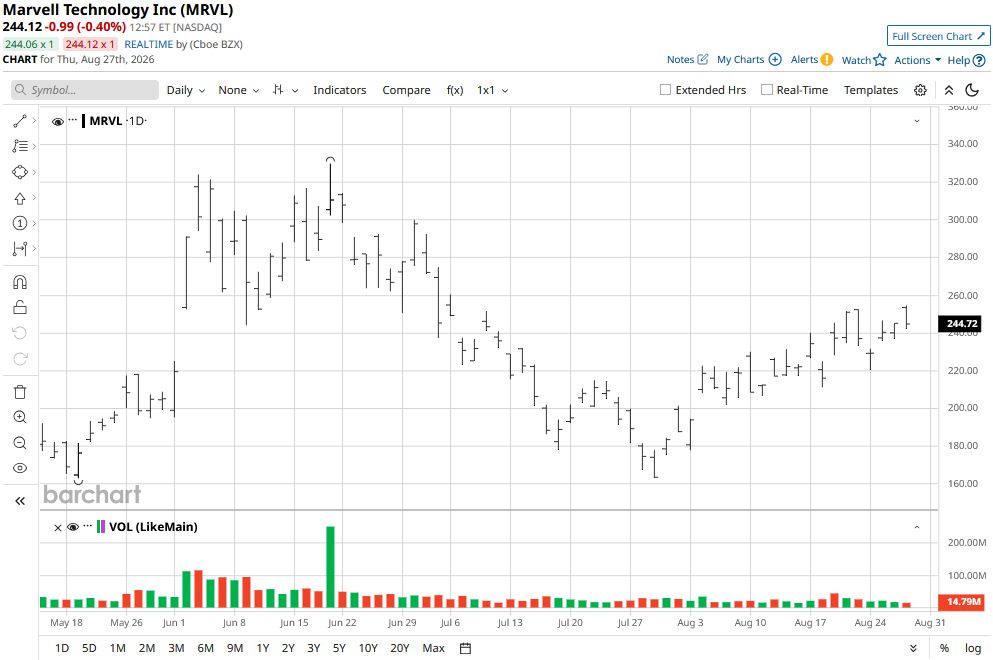Image resolution: width=993 pixels, height=660 pixels.
Task: Select the arrow marker tool
Action: [20, 198]
